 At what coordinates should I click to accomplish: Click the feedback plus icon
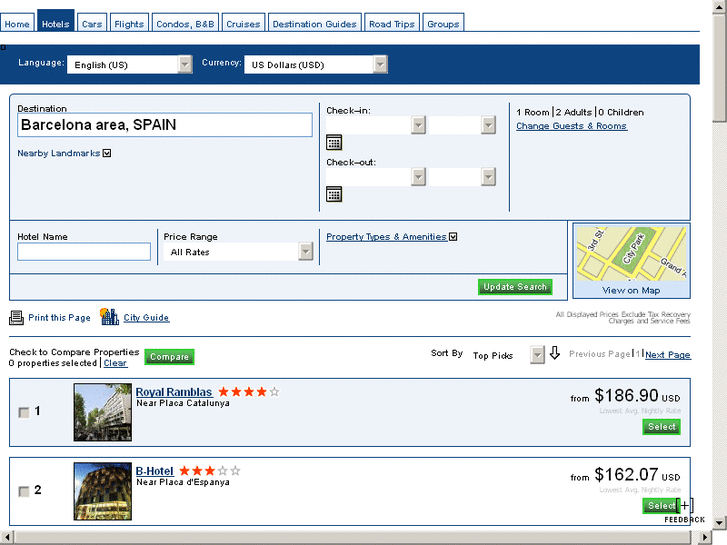685,506
